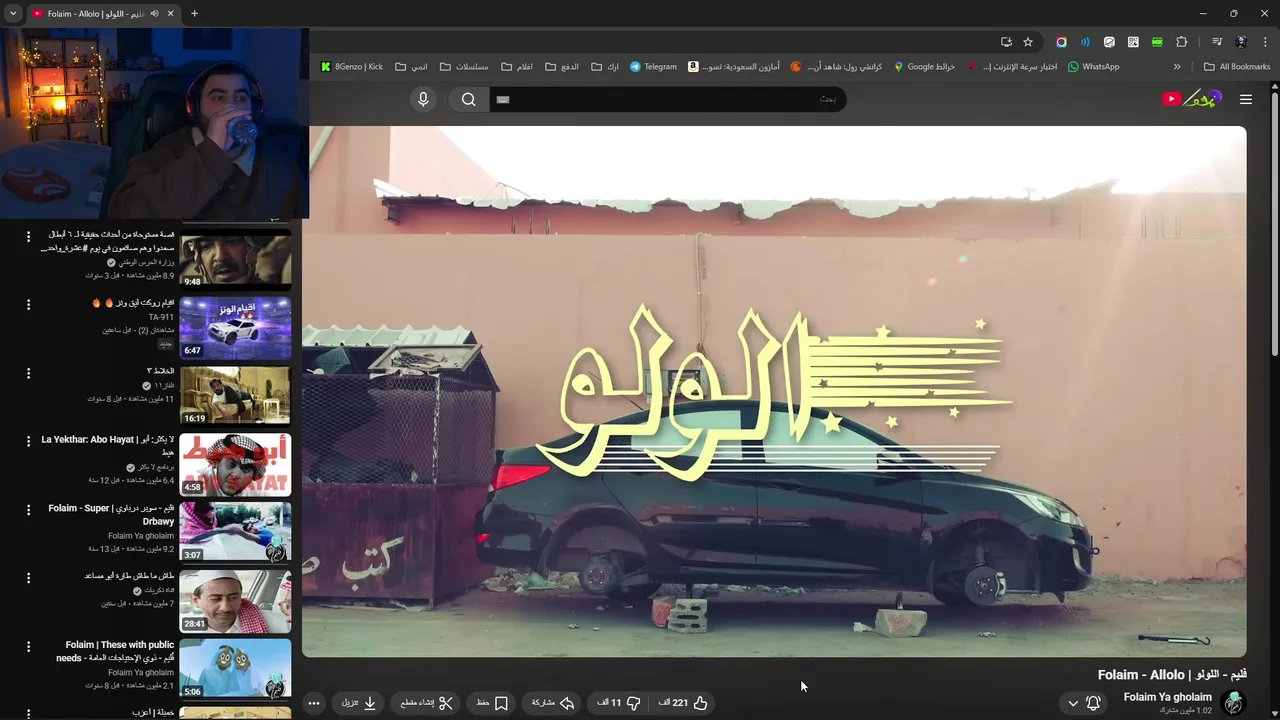Open the Amazon Saudi bookmark
This screenshot has height=720, width=1280.
pyautogui.click(x=733, y=67)
